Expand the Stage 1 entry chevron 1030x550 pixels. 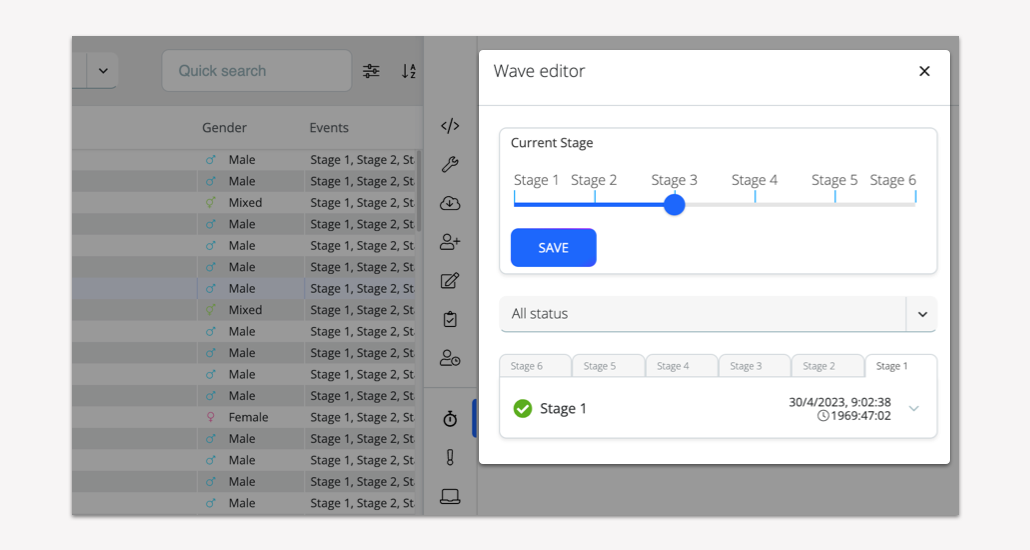pyautogui.click(x=913, y=408)
